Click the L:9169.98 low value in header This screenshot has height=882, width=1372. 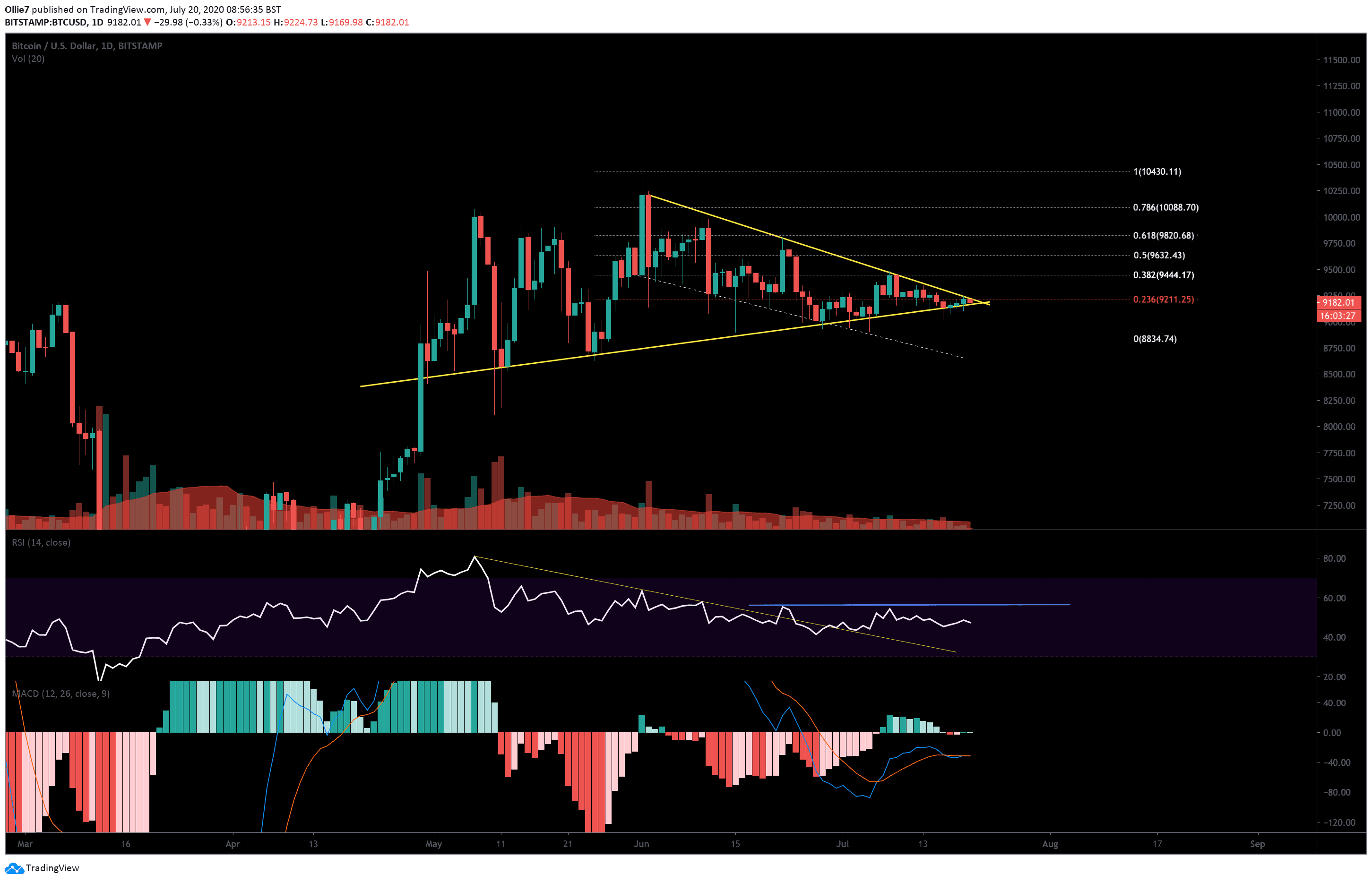click(x=342, y=22)
